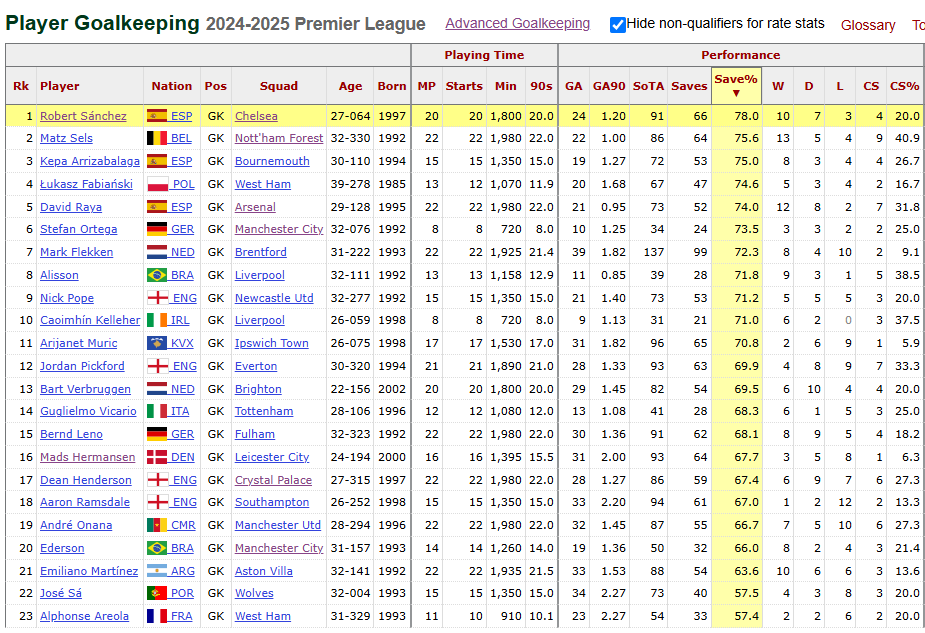Open Manchester Utd squad link
The height and width of the screenshot is (633, 925).
278,524
